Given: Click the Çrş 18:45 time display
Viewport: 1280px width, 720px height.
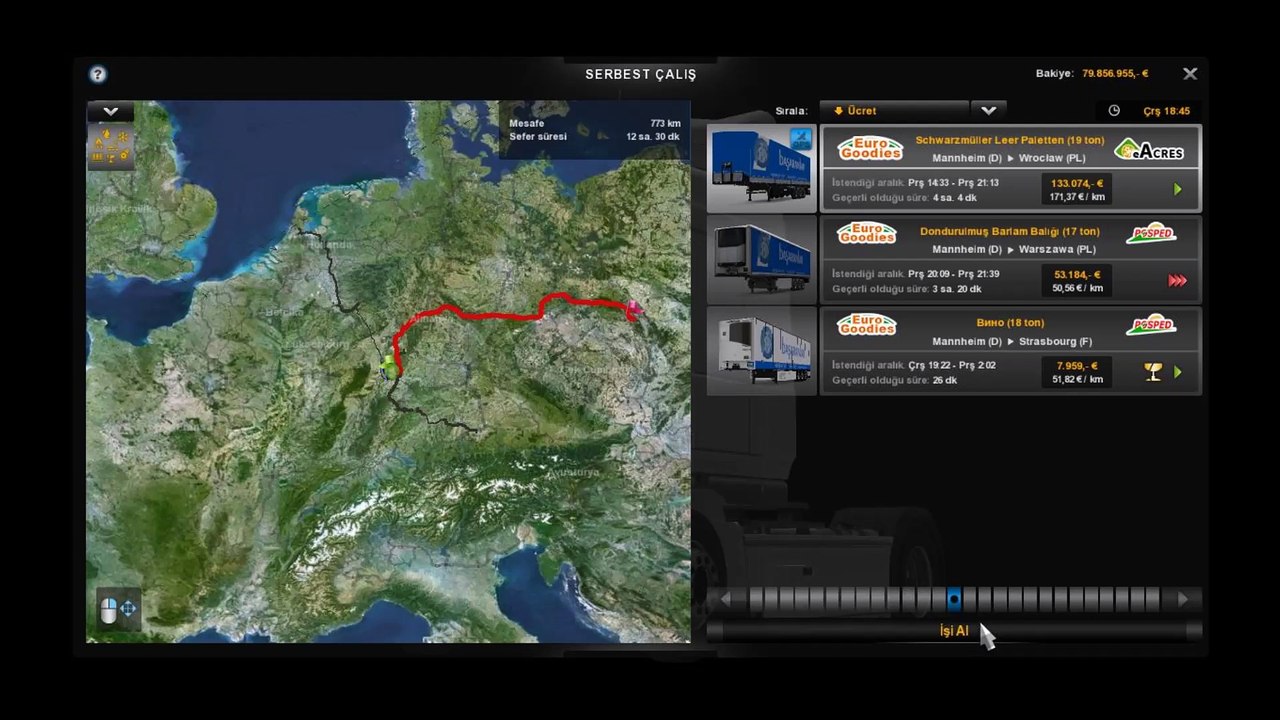Looking at the screenshot, I should (1166, 111).
